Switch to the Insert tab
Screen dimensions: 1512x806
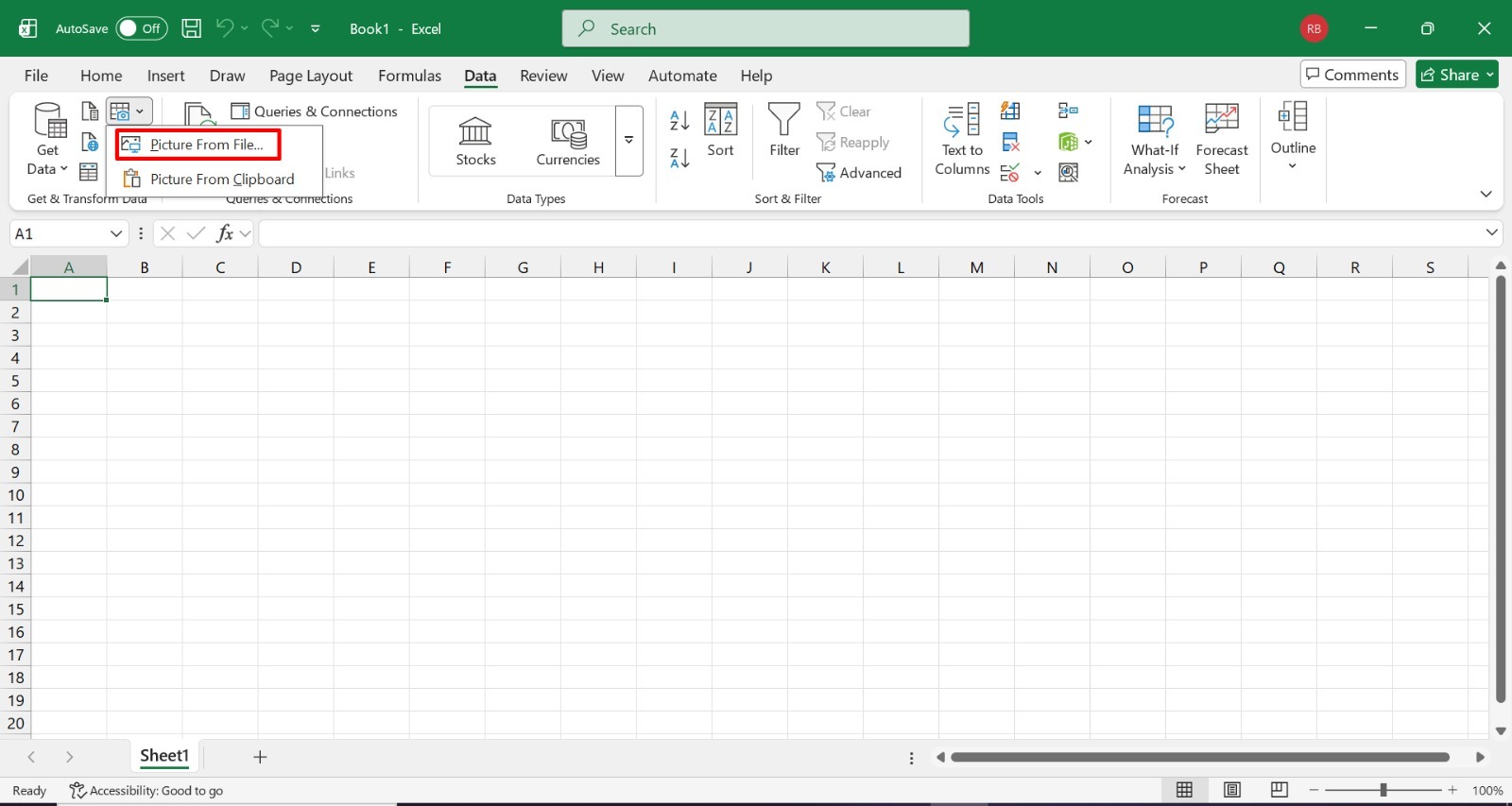point(166,76)
